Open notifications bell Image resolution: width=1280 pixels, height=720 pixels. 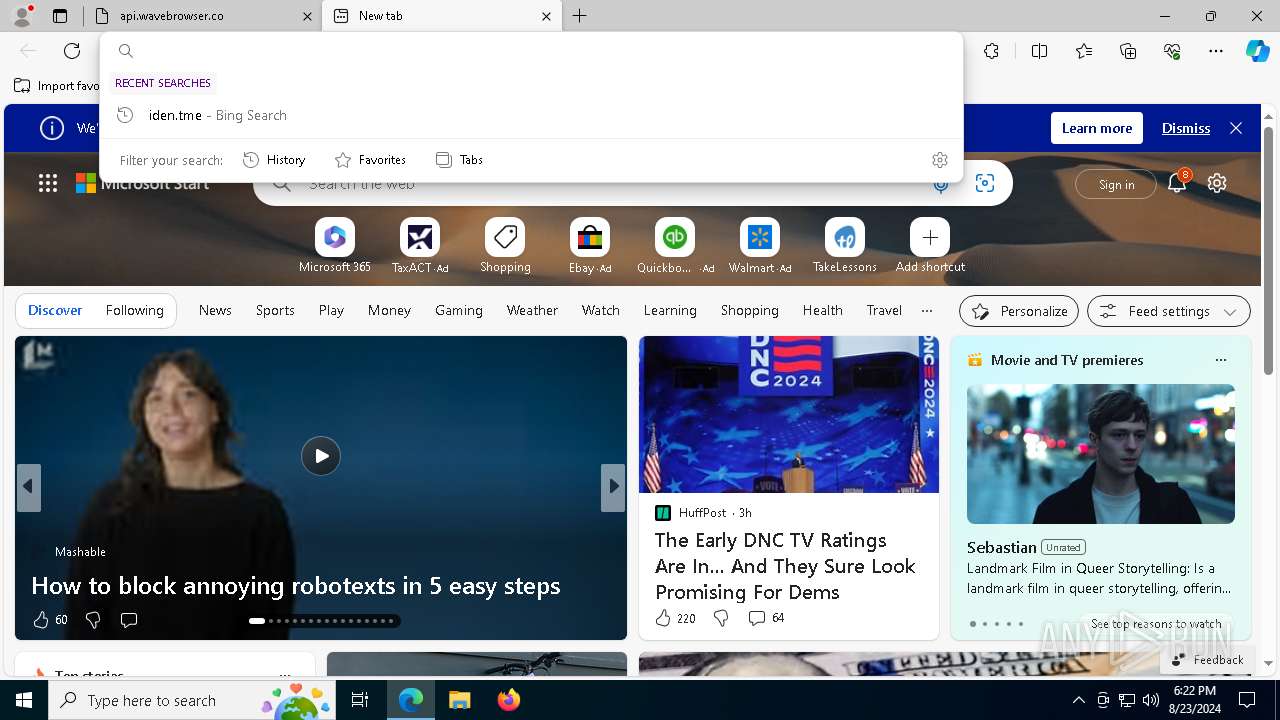(x=1177, y=183)
